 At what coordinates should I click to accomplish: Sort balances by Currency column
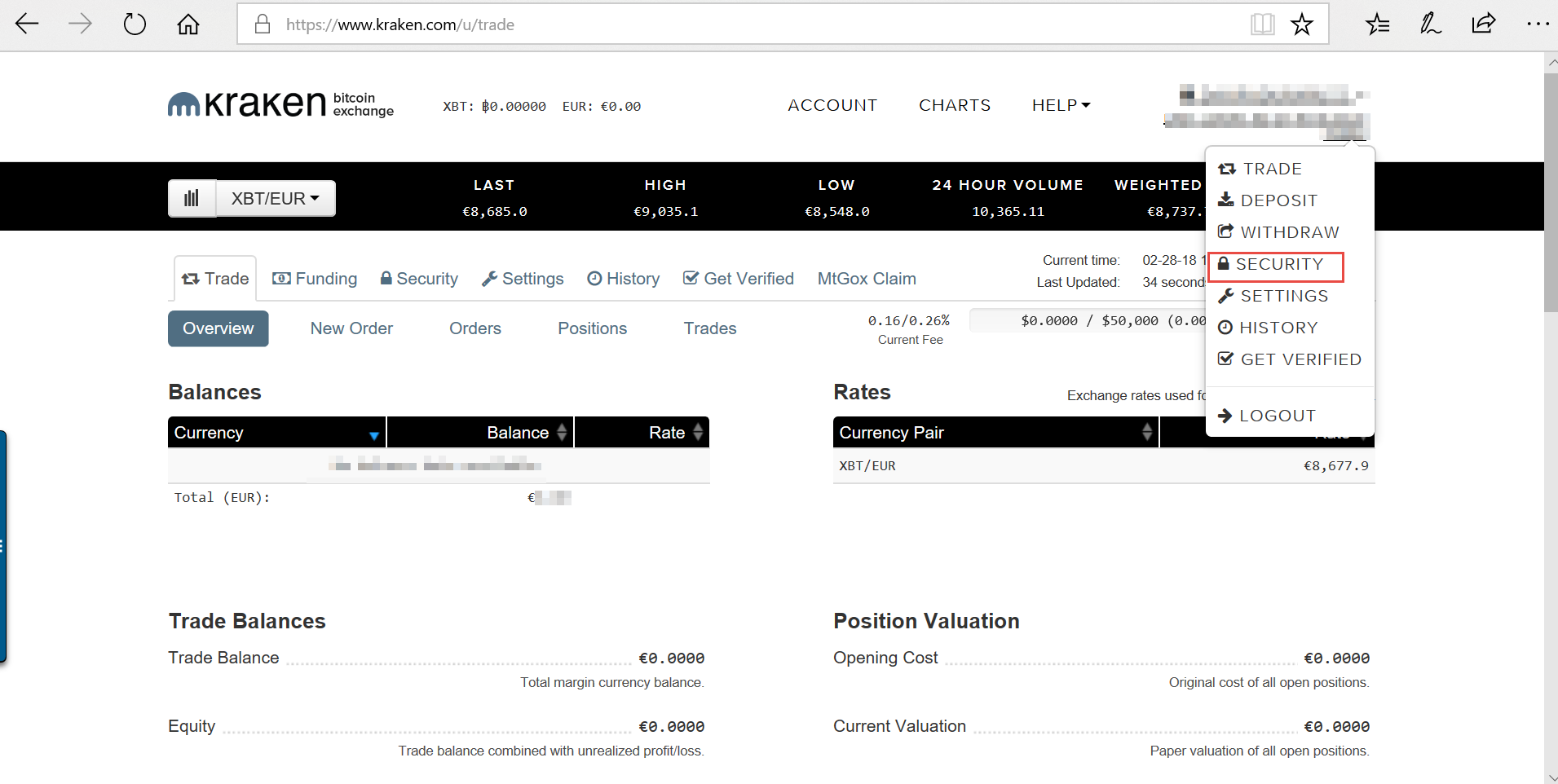point(276,433)
